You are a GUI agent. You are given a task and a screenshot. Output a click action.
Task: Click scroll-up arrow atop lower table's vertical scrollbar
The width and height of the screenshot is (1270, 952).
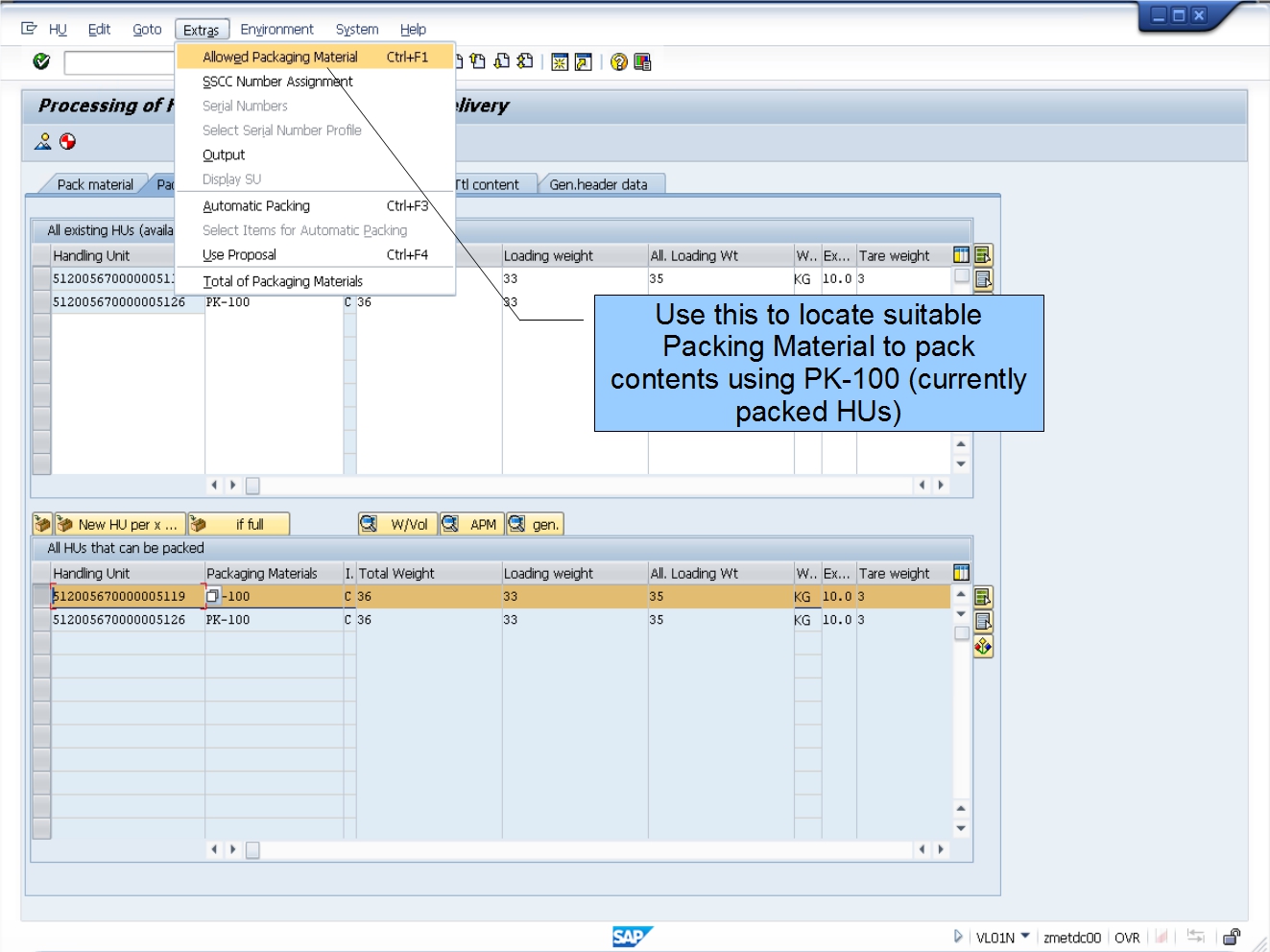[961, 594]
